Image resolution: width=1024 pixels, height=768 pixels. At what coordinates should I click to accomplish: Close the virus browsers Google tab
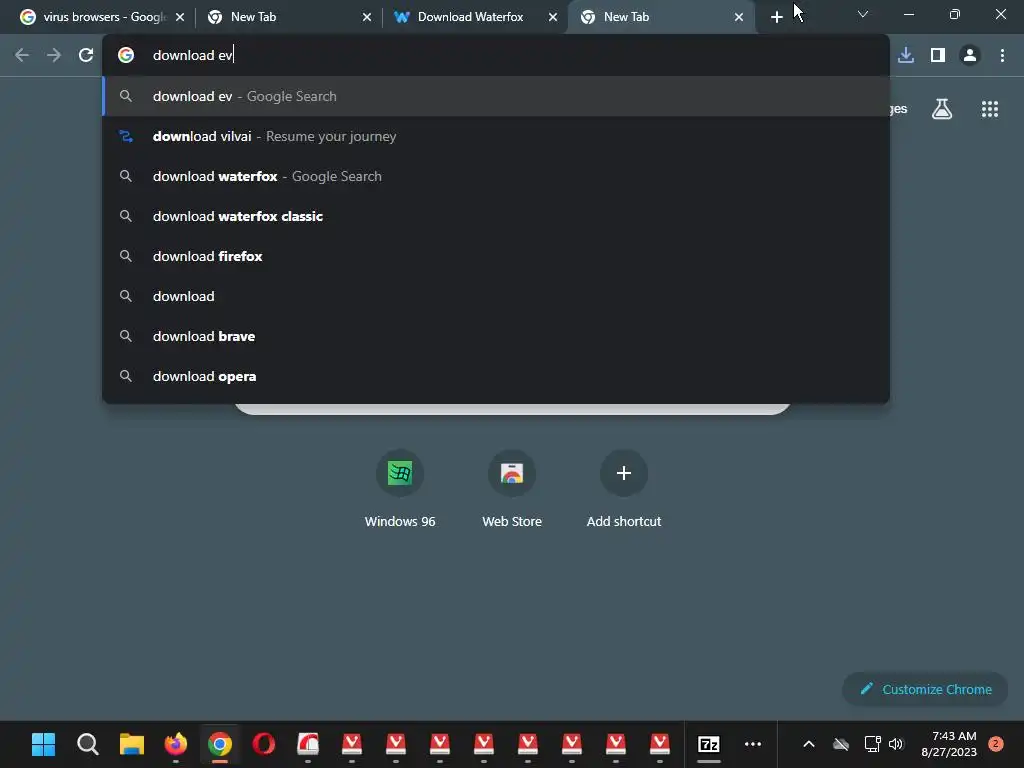pos(180,17)
